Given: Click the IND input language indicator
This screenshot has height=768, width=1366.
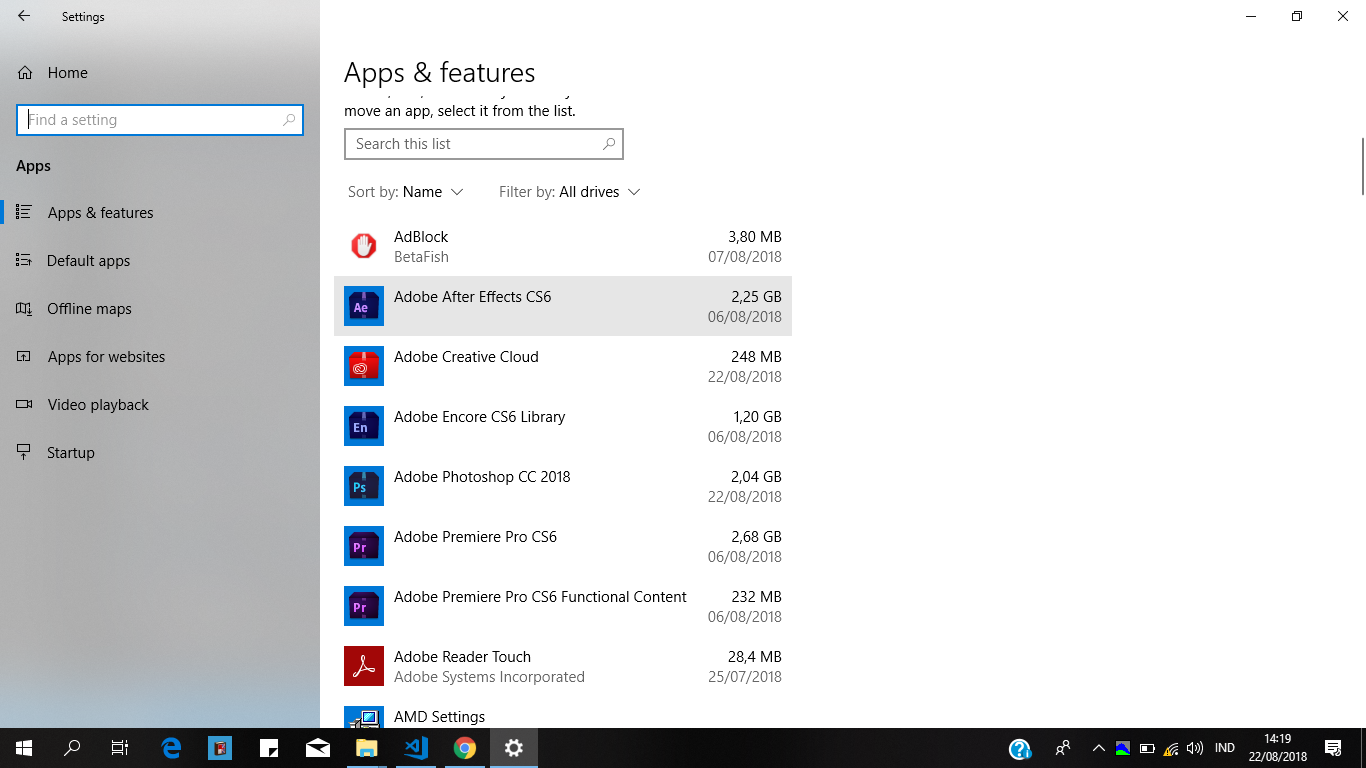Looking at the screenshot, I should click(1225, 748).
